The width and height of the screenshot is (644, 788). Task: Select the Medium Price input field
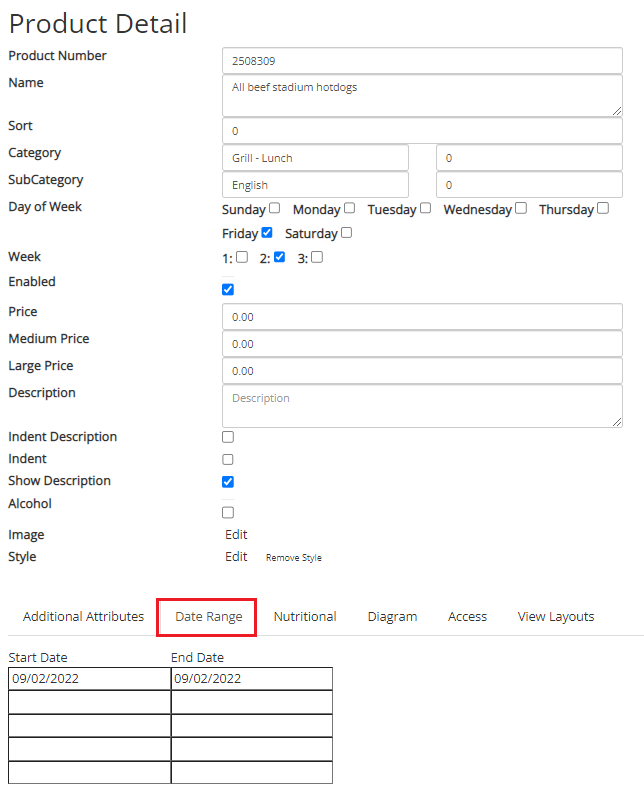coord(422,344)
